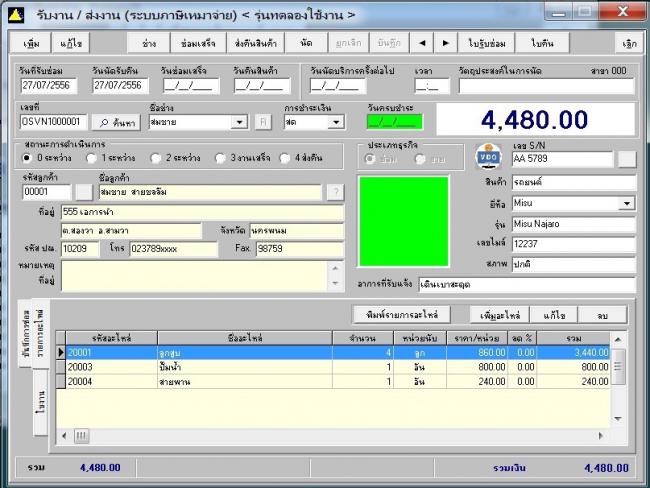Open the technician name dropdown showing สมชาย
The height and width of the screenshot is (488, 650).
point(240,122)
